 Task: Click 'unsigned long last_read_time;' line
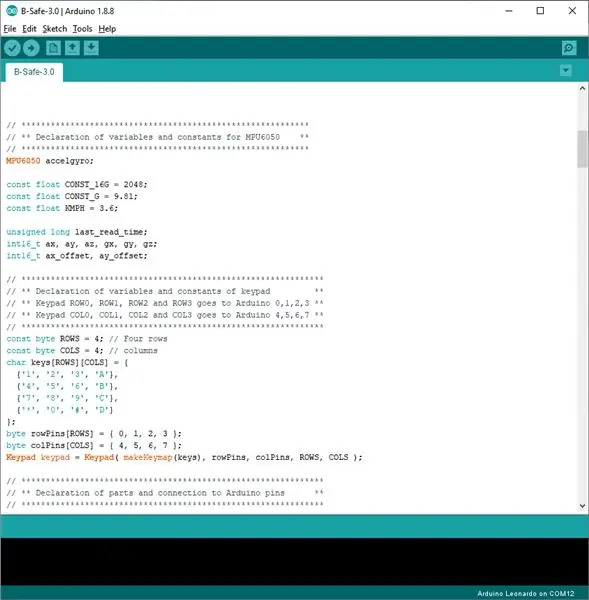pos(77,232)
